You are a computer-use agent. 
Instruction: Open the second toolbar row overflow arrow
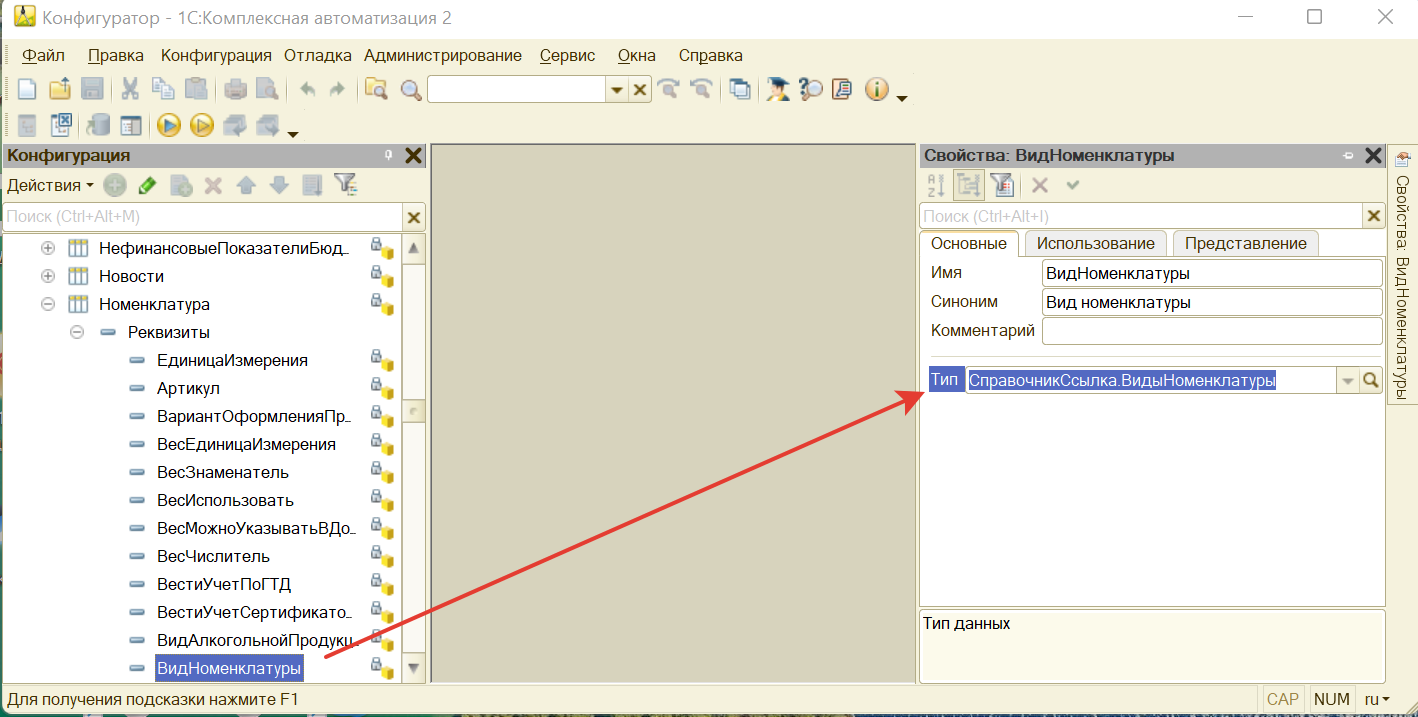coord(293,134)
